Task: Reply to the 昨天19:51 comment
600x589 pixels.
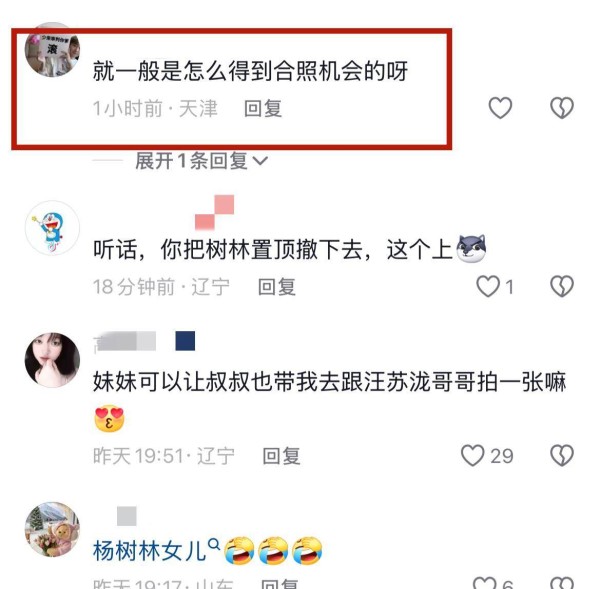Action: coord(281,456)
